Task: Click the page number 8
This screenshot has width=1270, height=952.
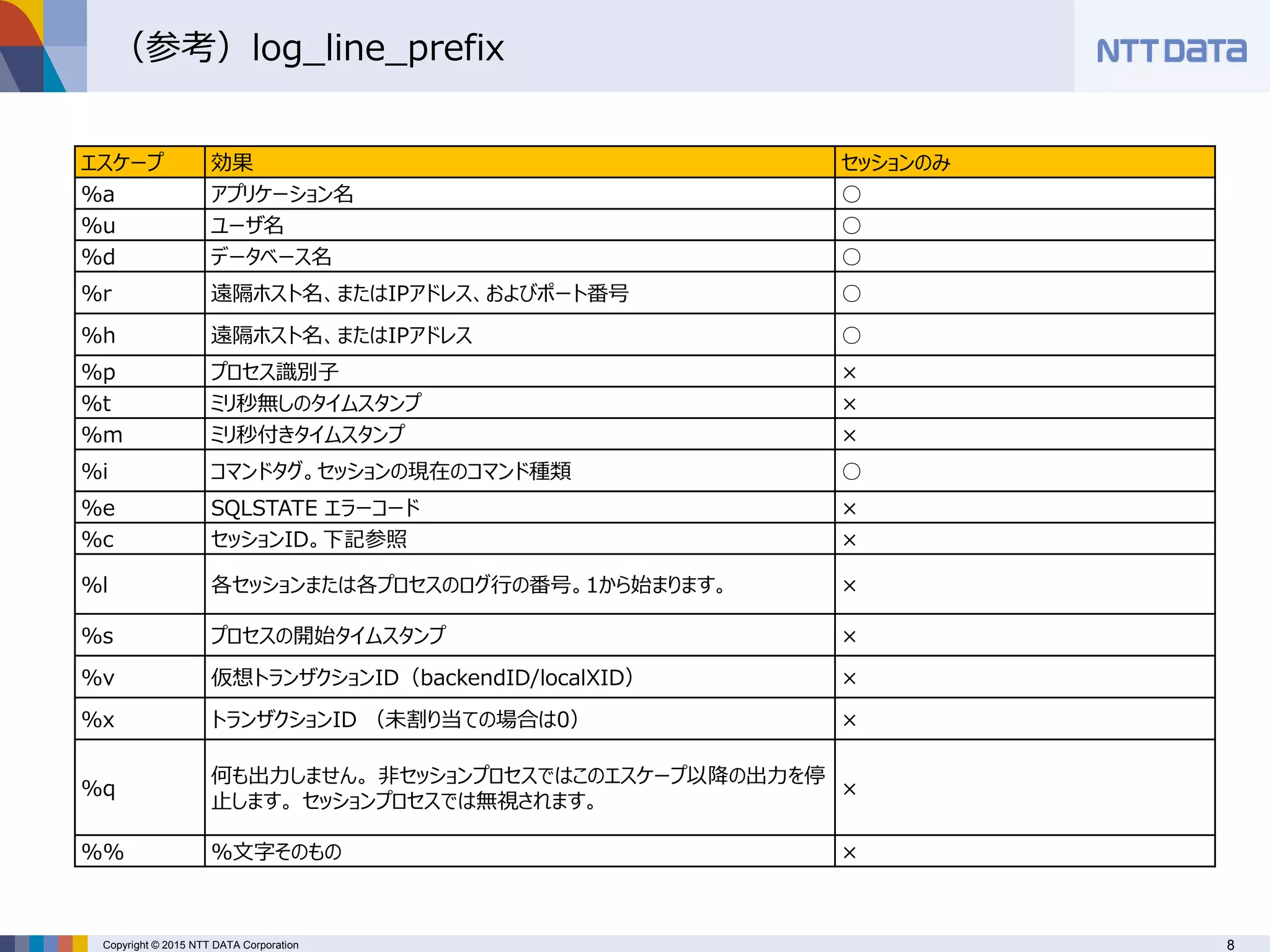Action: coord(1230,945)
